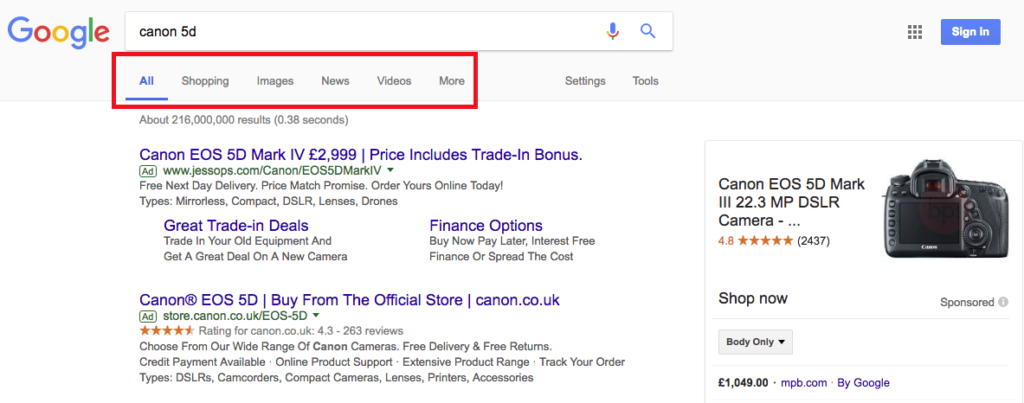Click the Sponsored info icon
This screenshot has width=1024, height=403.
[1003, 302]
